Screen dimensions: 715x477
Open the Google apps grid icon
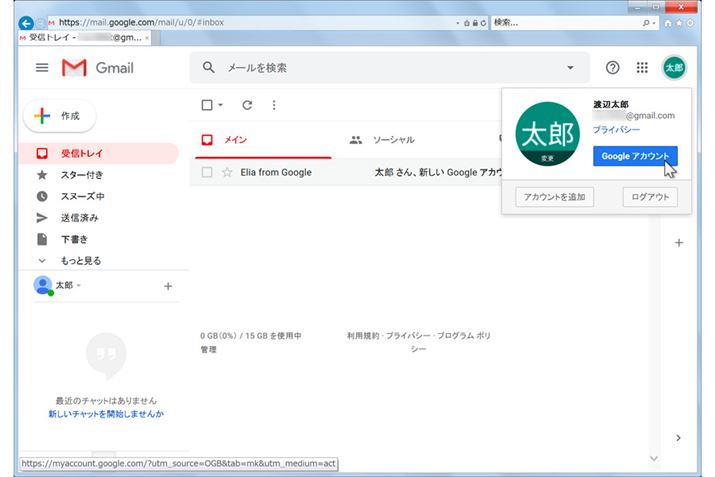click(x=642, y=68)
